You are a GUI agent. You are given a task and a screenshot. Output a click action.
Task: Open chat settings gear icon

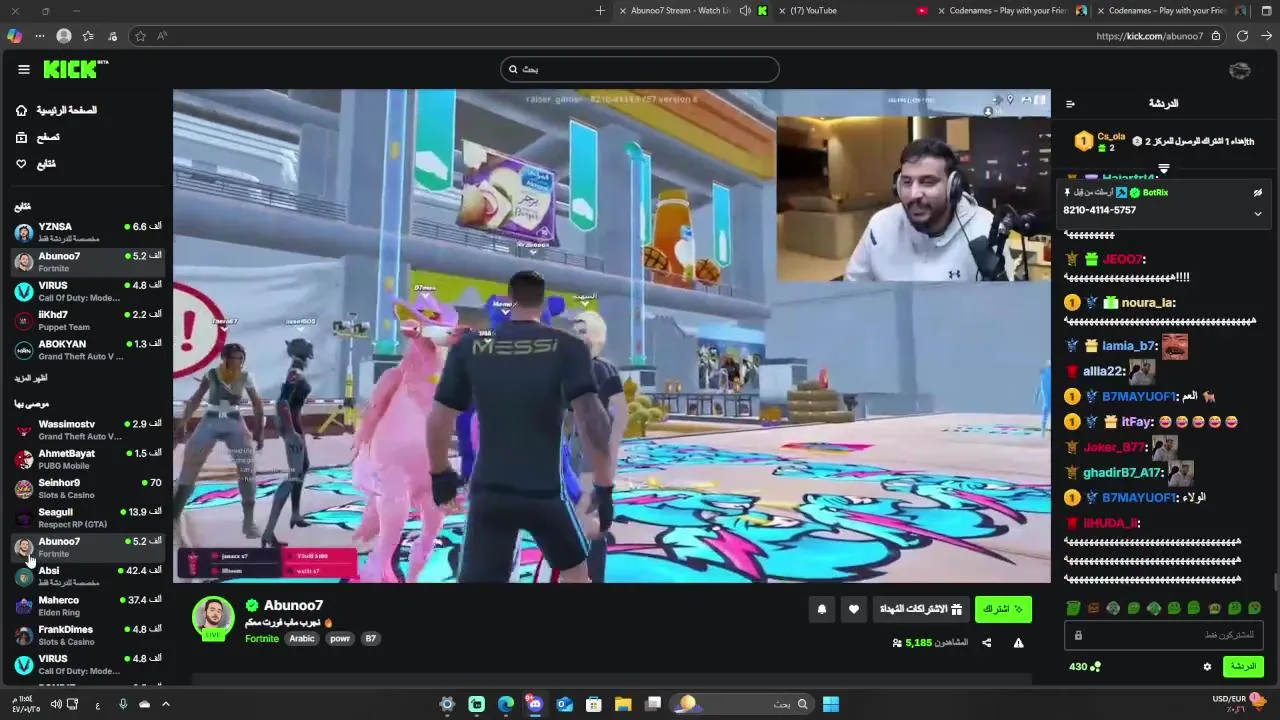point(1207,667)
